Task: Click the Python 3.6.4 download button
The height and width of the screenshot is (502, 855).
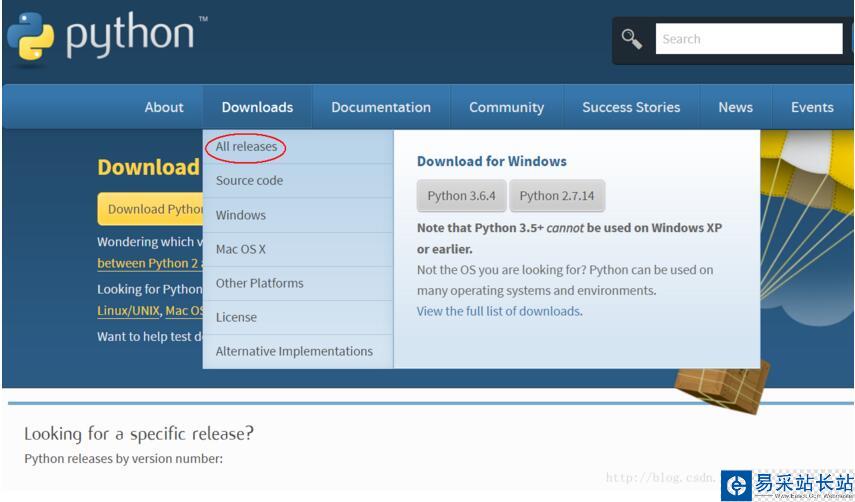Action: click(x=461, y=196)
